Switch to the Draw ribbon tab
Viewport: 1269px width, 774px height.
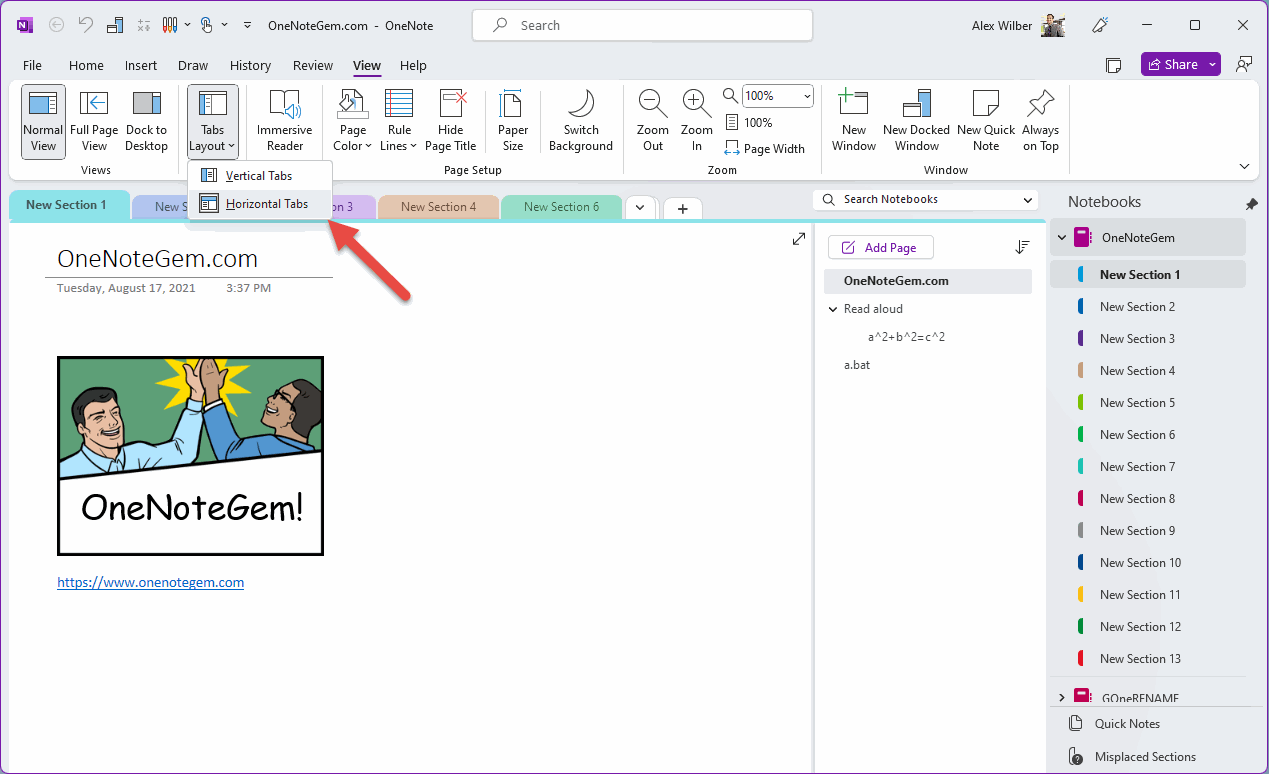point(193,65)
